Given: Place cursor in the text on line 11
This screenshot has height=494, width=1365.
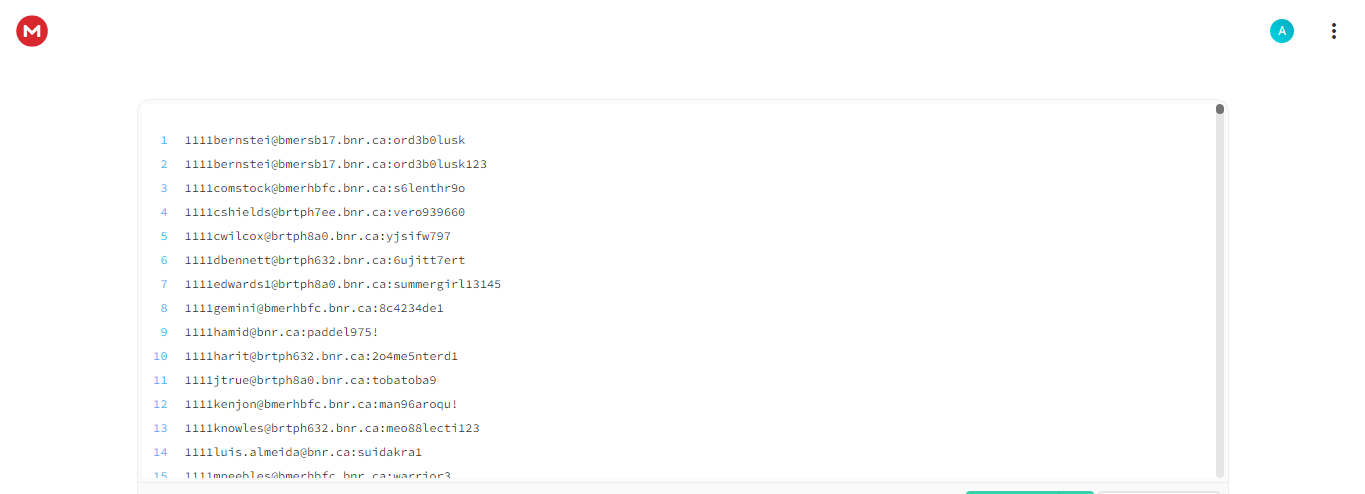Looking at the screenshot, I should pyautogui.click(x=311, y=380).
